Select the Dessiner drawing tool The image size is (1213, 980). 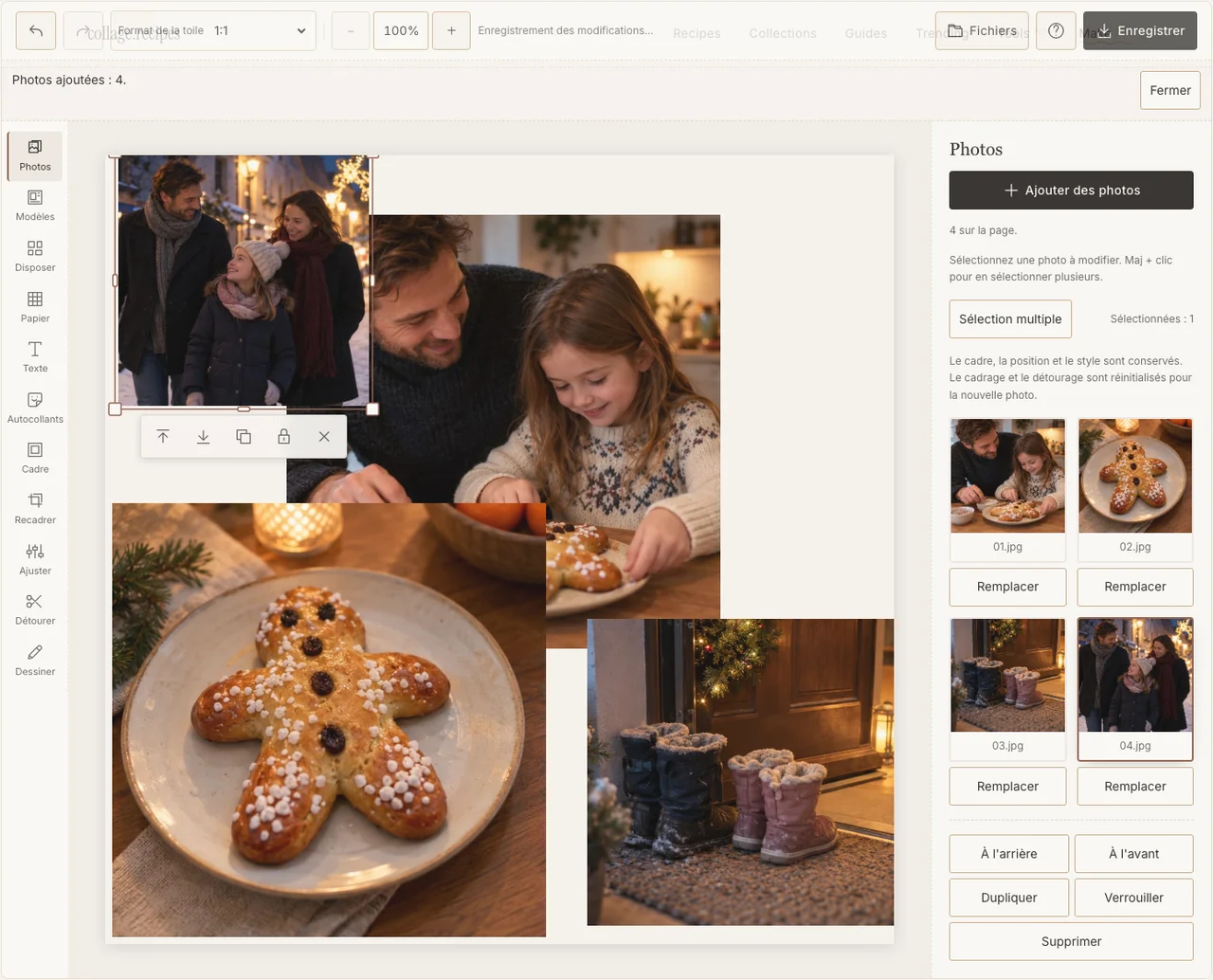click(x=35, y=661)
